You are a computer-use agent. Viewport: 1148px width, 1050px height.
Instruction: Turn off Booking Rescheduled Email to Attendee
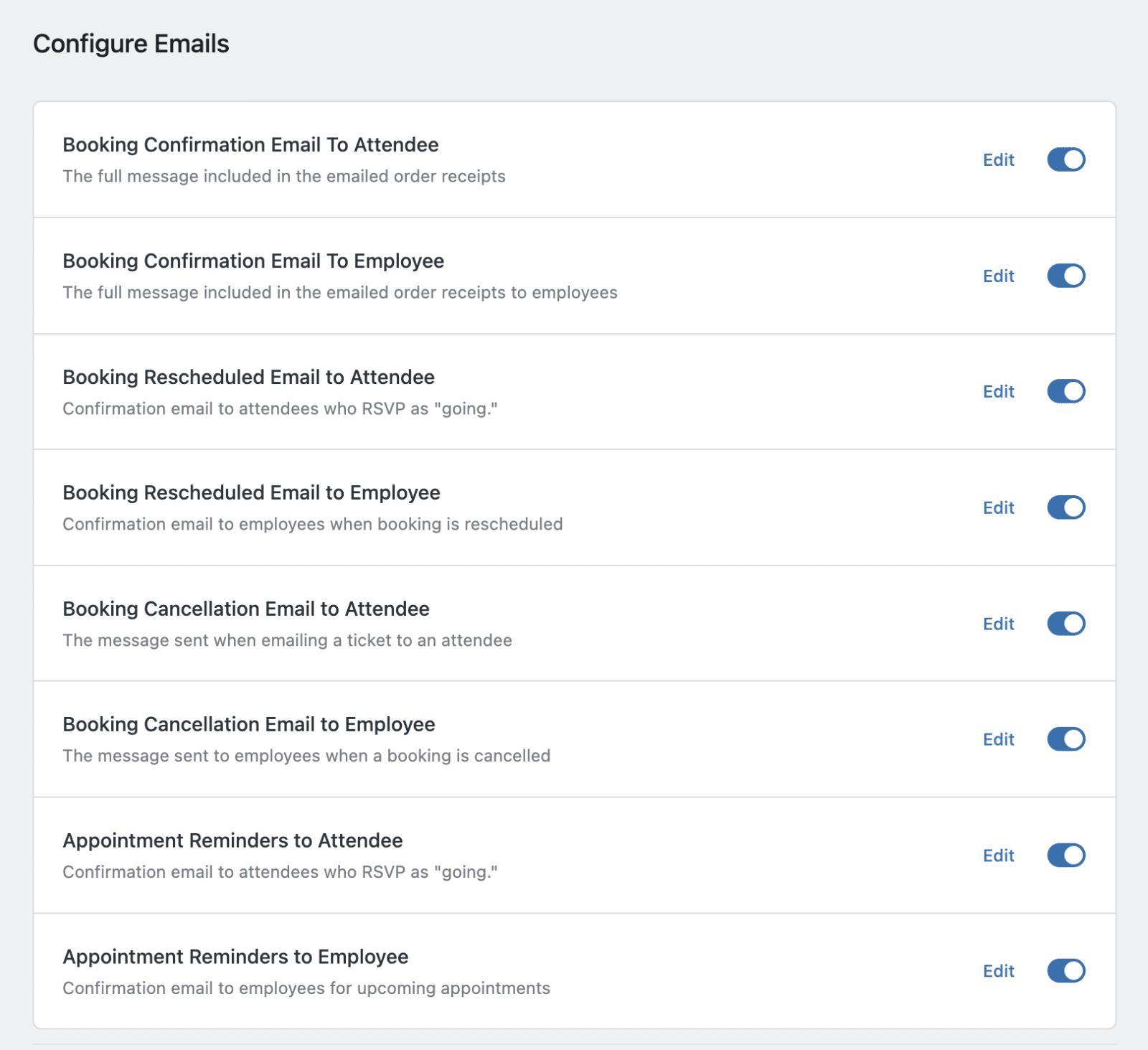[1065, 391]
